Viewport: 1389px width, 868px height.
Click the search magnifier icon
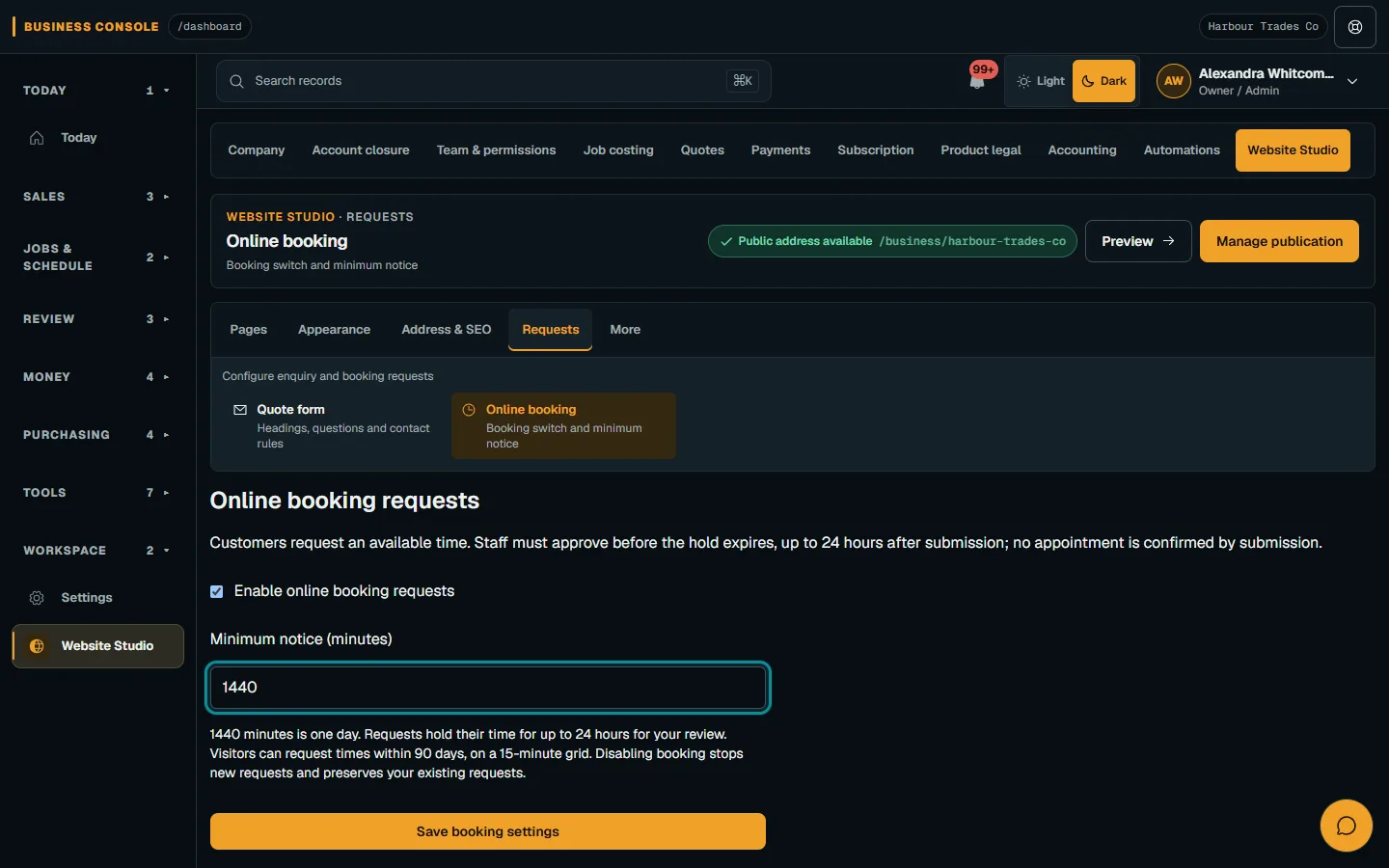coord(236,81)
